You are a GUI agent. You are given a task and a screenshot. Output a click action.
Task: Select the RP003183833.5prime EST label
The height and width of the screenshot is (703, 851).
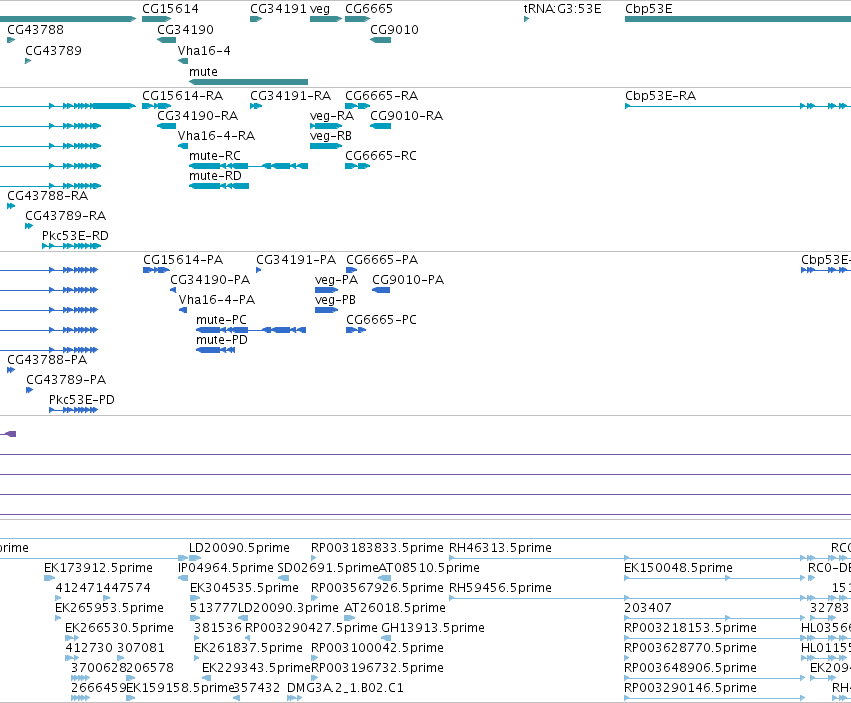[x=377, y=548]
